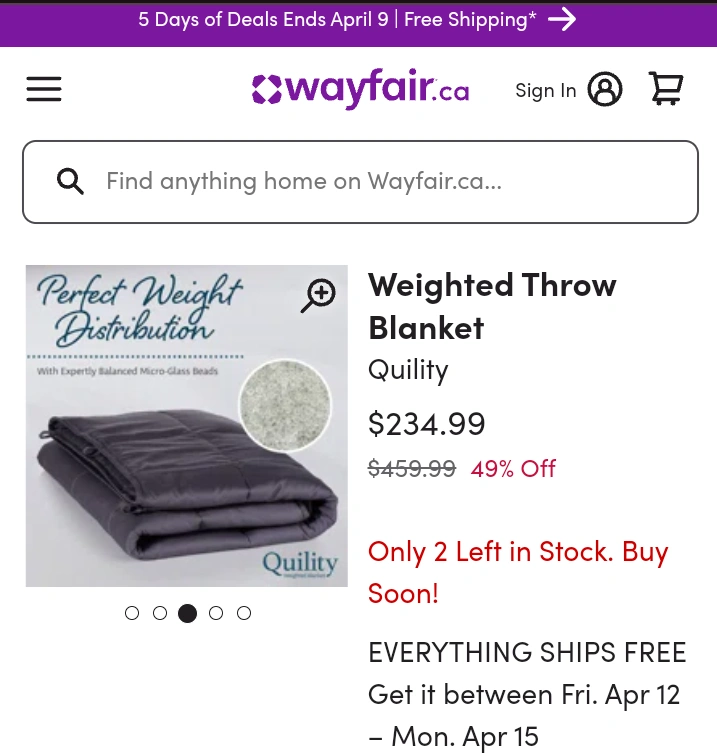Screen dimensions: 717x753
Task: Click the Weighted Throw Blanket title
Action: (492, 306)
